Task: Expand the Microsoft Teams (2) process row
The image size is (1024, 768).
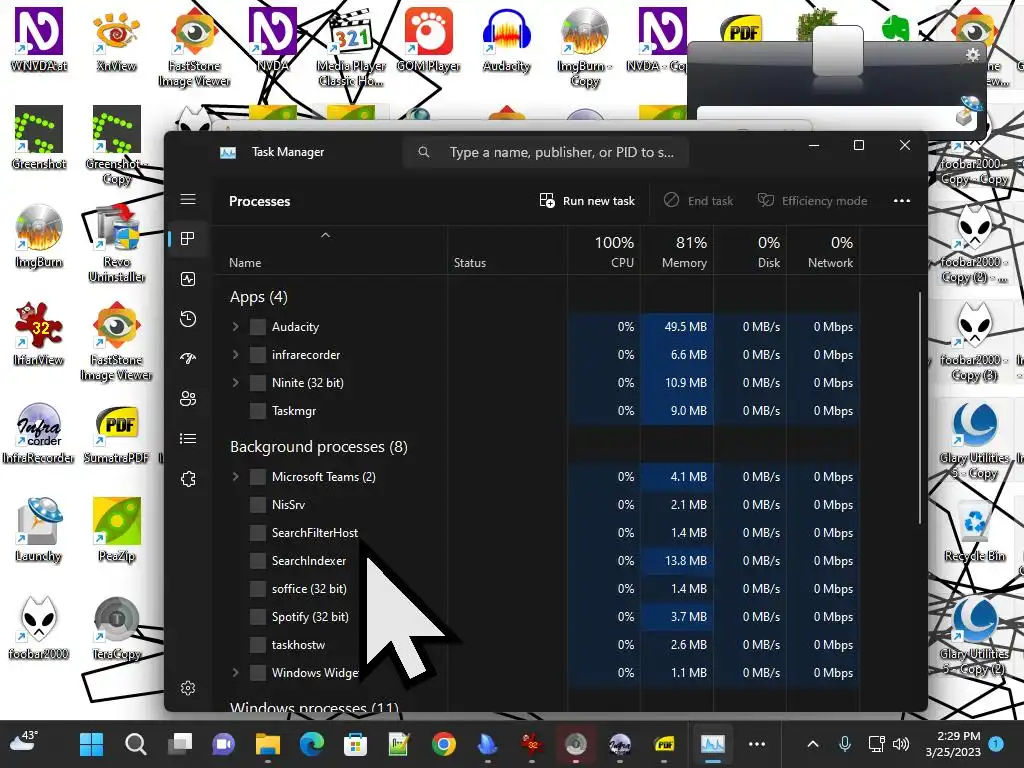Action: (x=236, y=477)
